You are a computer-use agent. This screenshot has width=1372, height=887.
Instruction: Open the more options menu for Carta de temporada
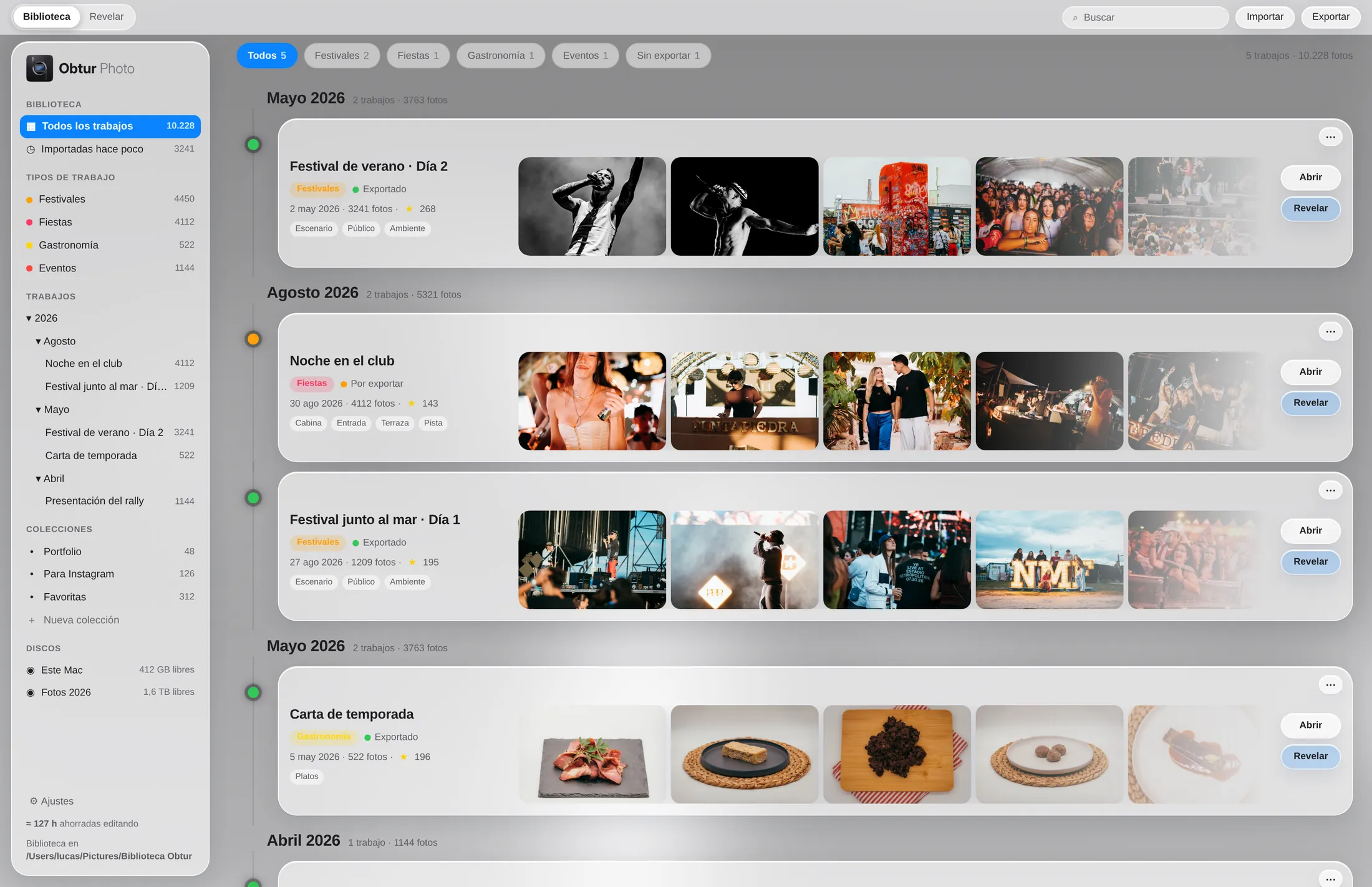[x=1330, y=685]
